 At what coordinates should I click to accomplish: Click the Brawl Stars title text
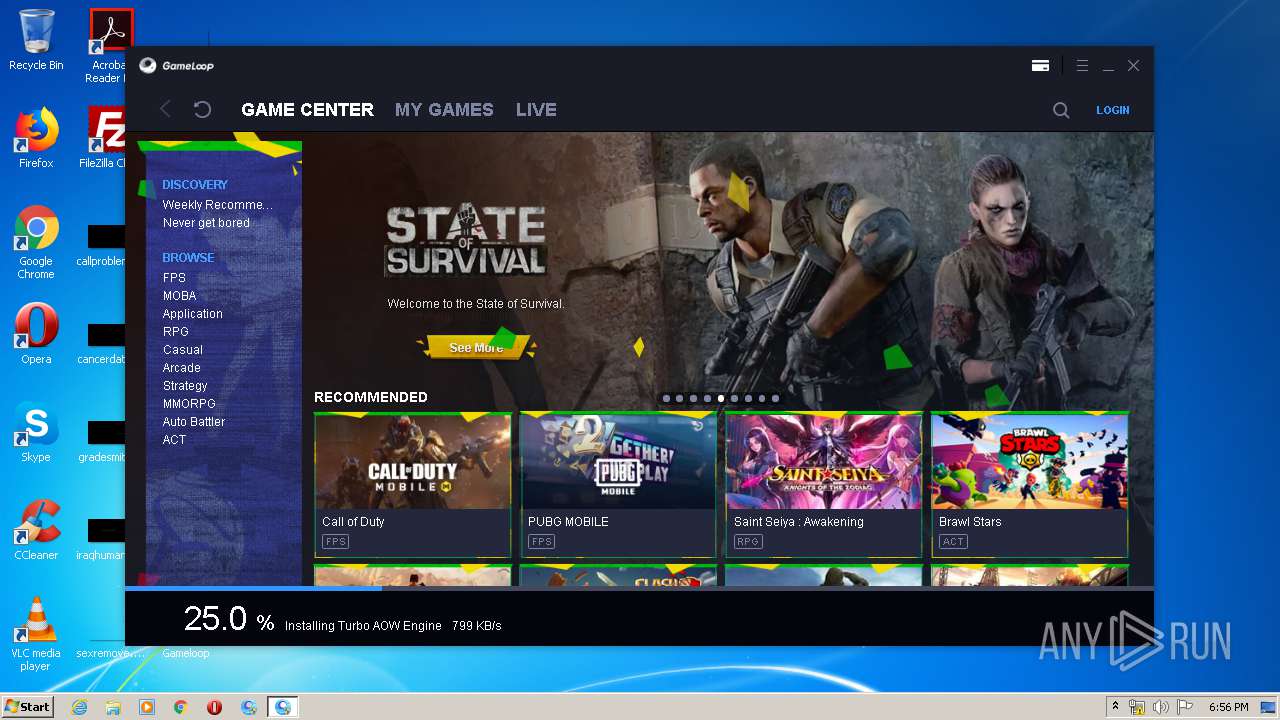[x=970, y=522]
